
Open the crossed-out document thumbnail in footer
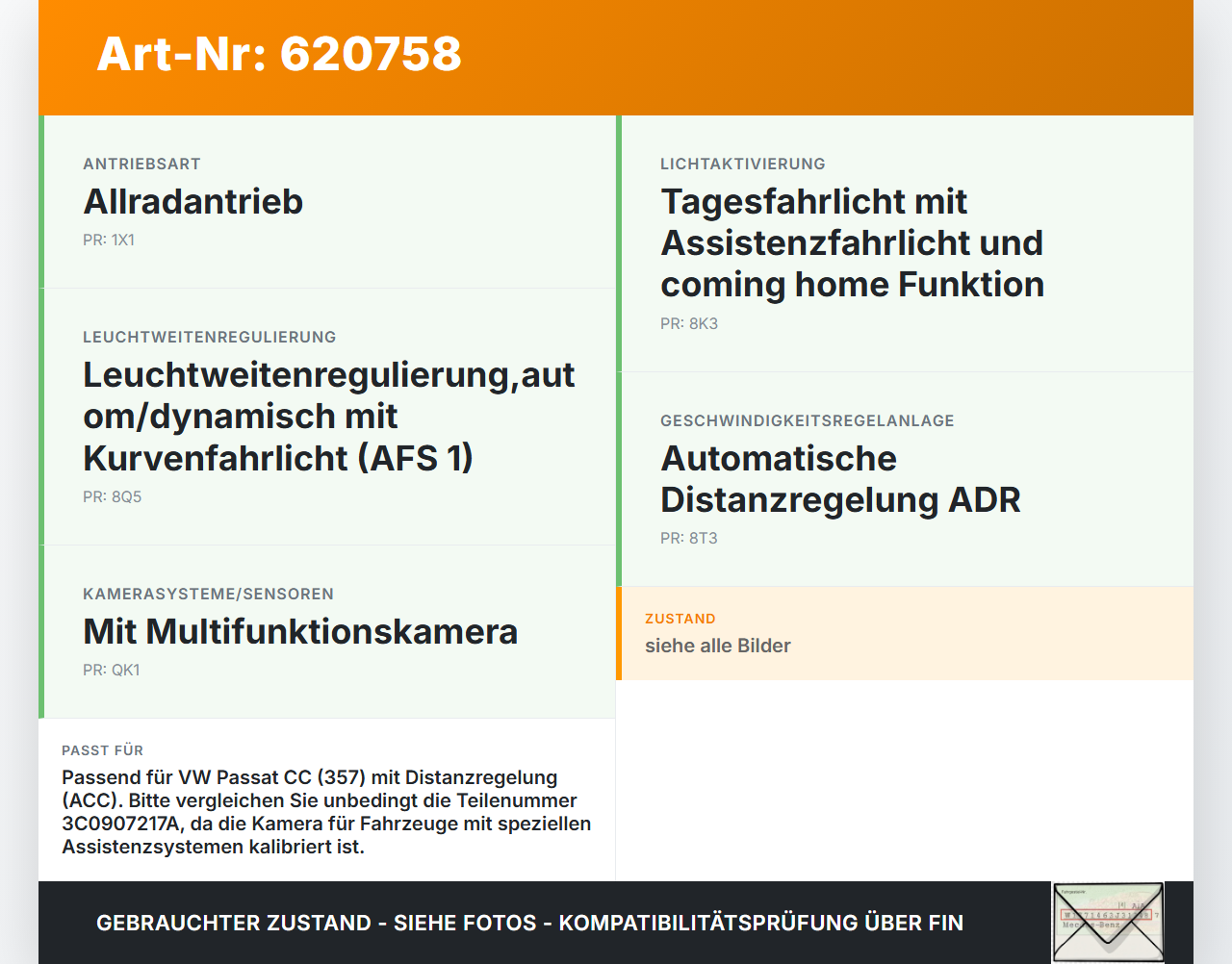[1108, 923]
